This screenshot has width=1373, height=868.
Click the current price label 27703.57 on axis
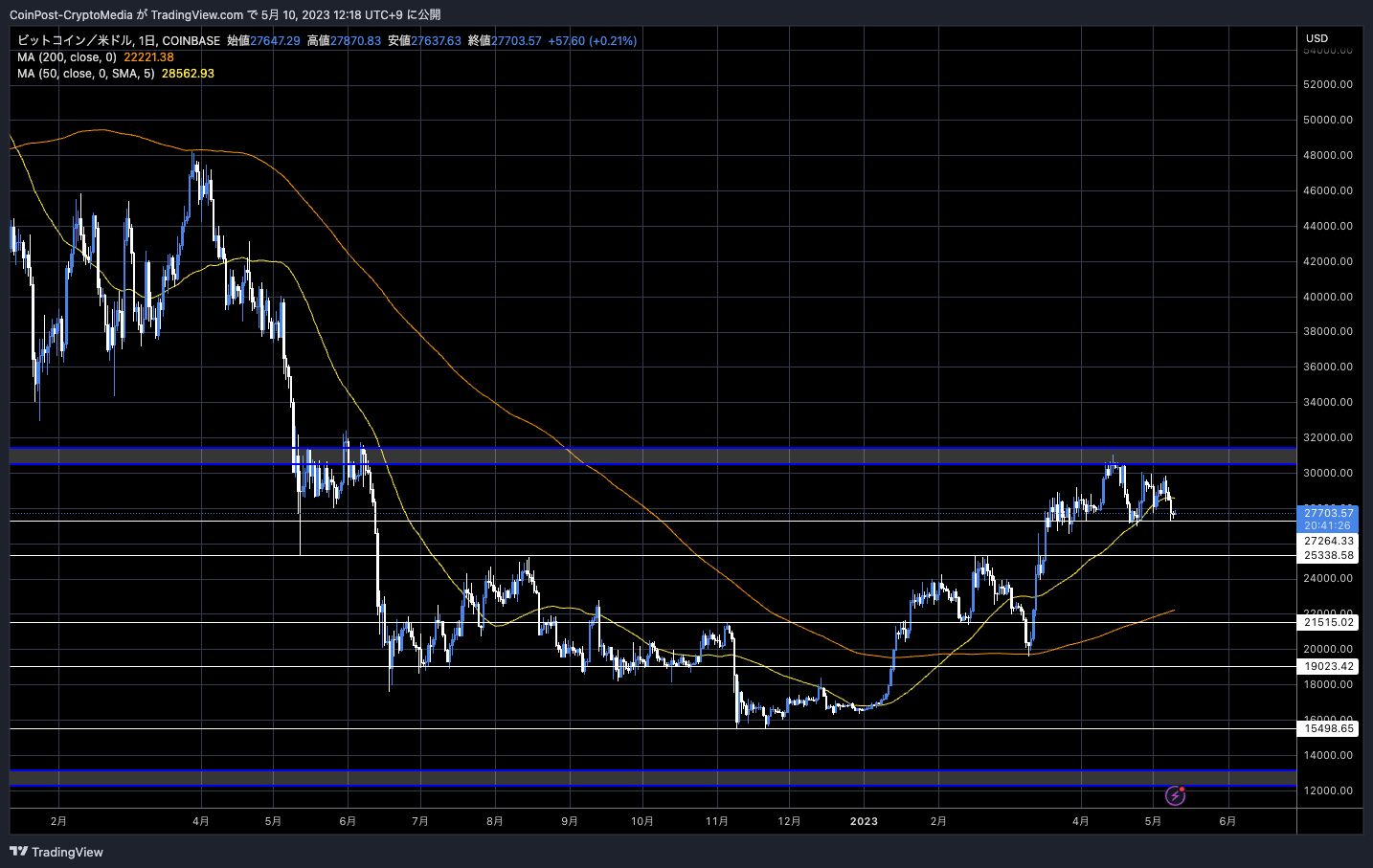tap(1328, 513)
